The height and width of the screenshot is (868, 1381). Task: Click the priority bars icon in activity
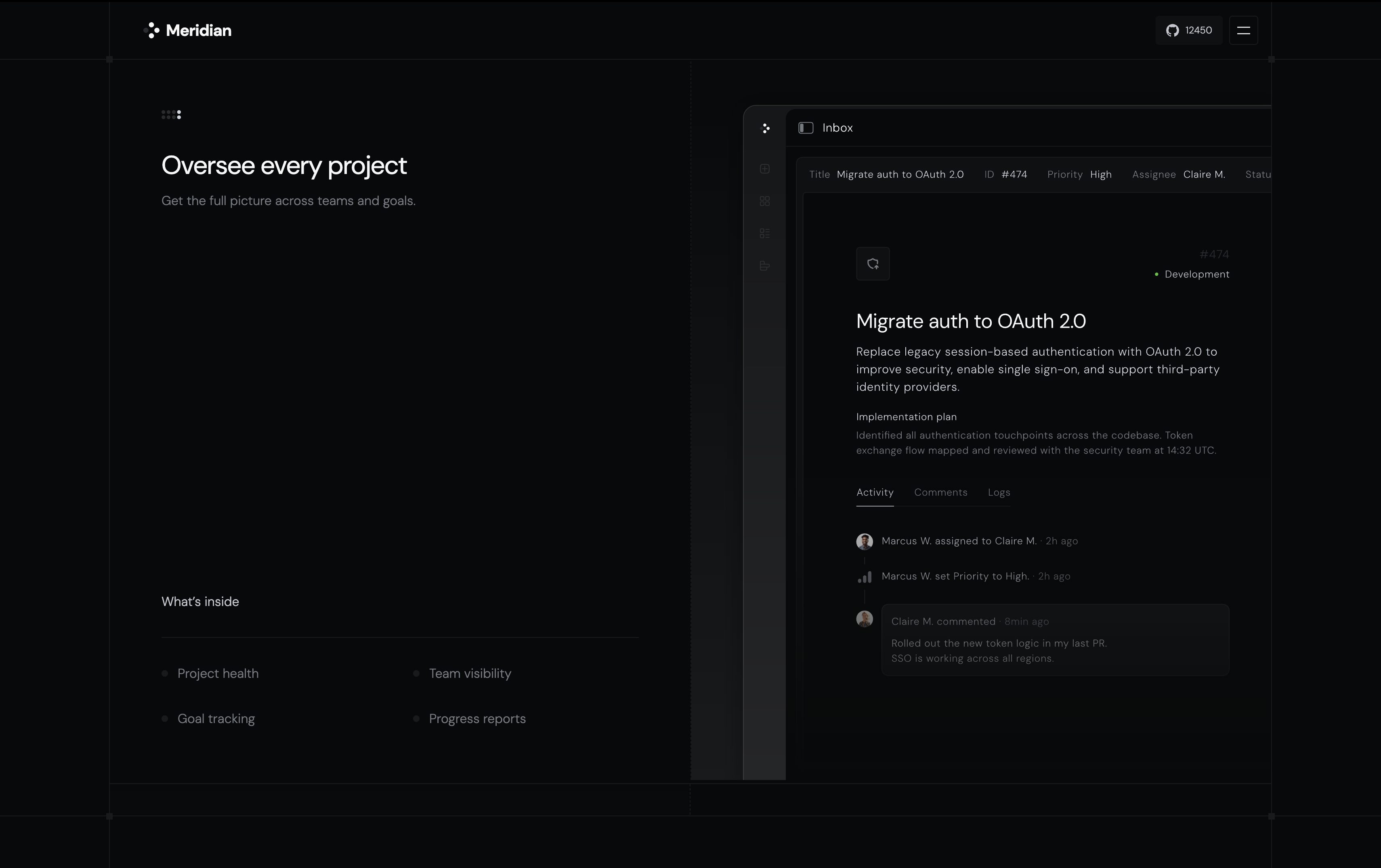click(x=864, y=577)
